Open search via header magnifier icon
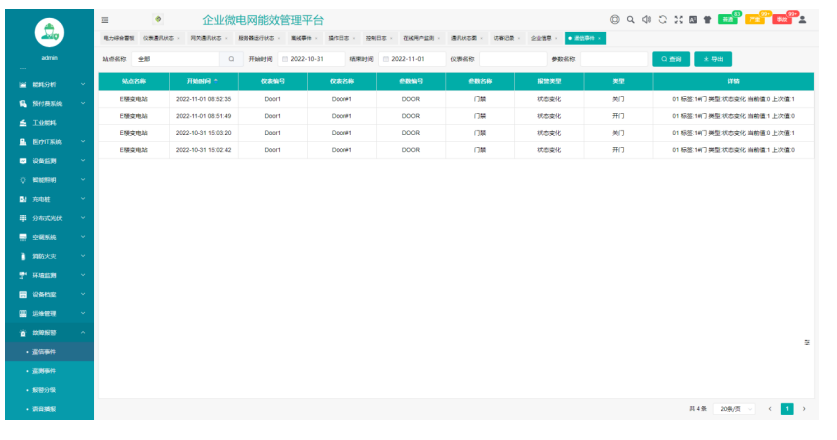 630,20
